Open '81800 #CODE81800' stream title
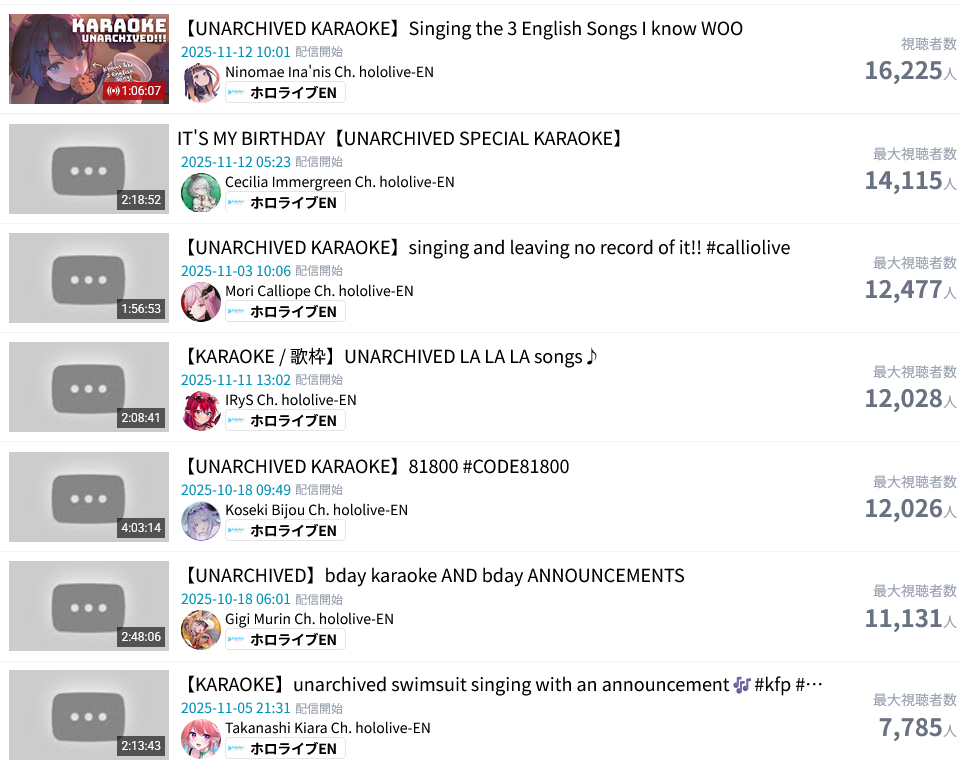The height and width of the screenshot is (765, 960). coord(376,467)
